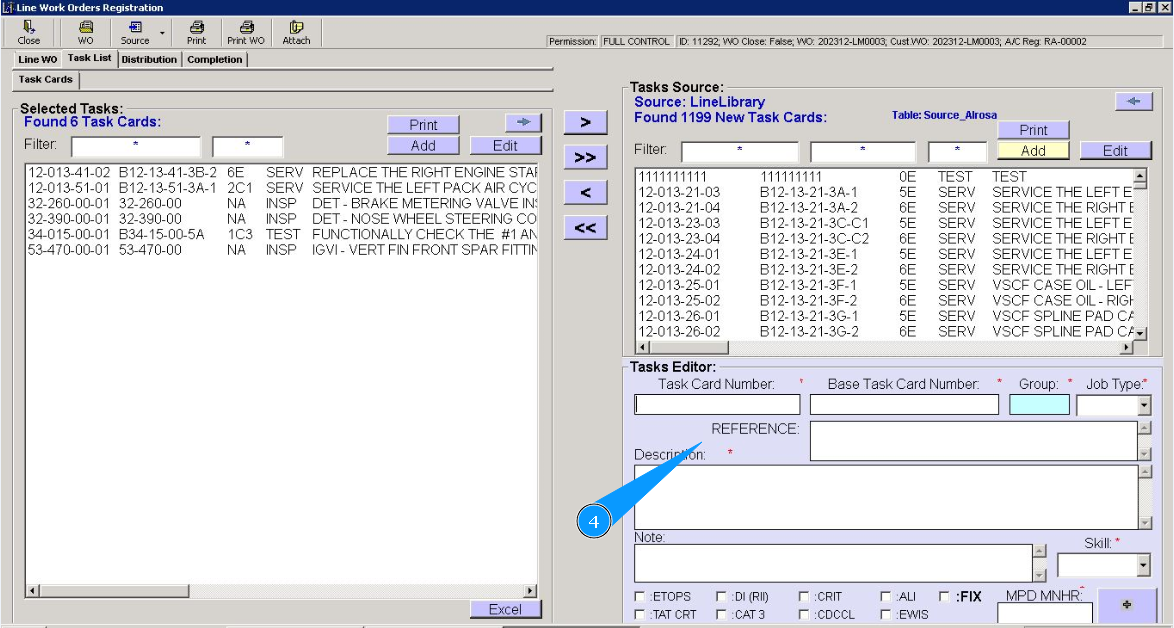Click Add button in Selected Tasks

pos(423,146)
